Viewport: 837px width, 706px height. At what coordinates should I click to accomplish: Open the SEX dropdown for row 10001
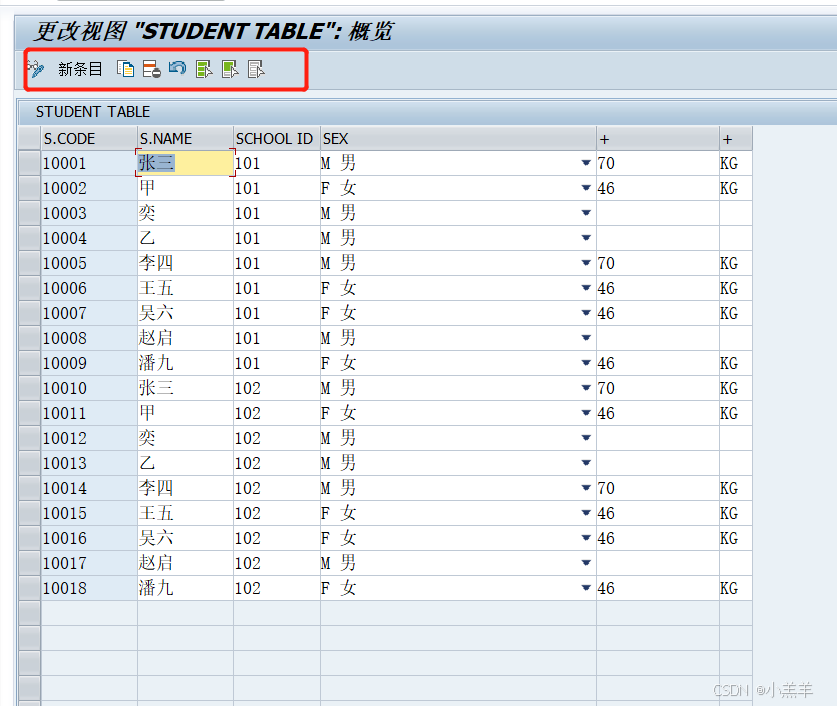(586, 163)
